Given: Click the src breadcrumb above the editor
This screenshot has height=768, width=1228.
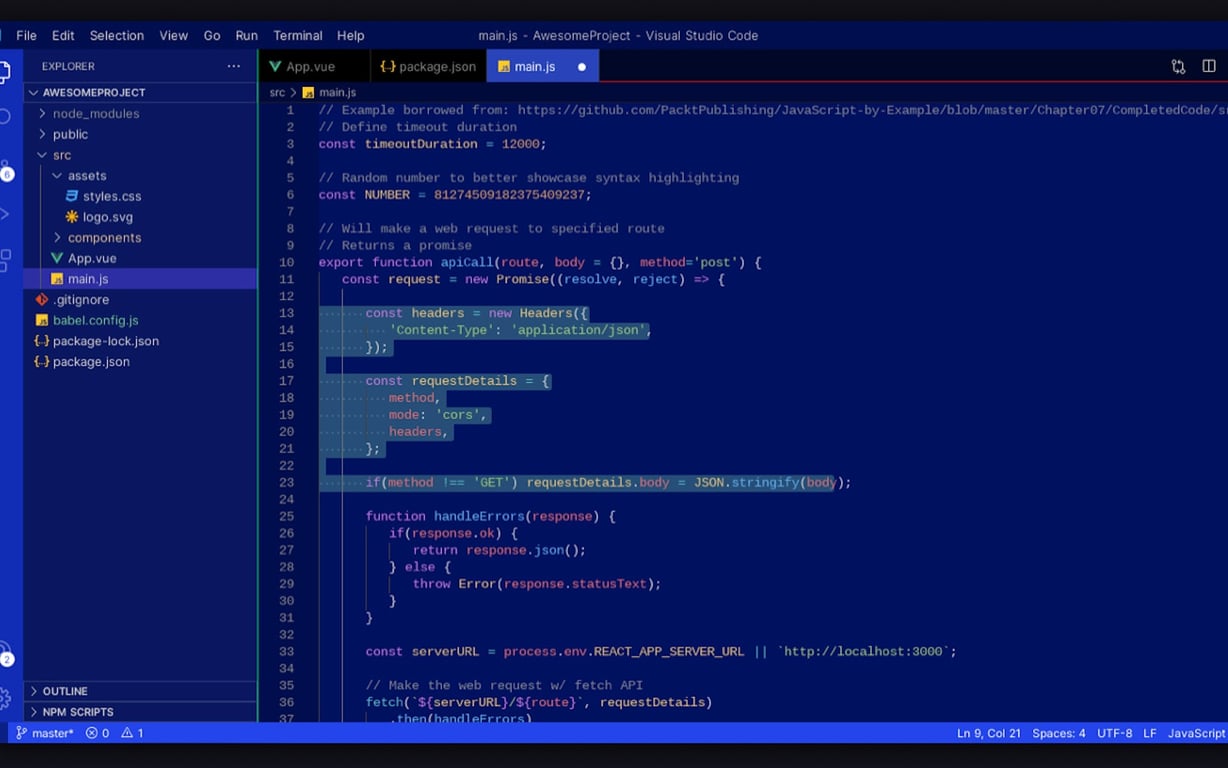Looking at the screenshot, I should click(x=276, y=90).
